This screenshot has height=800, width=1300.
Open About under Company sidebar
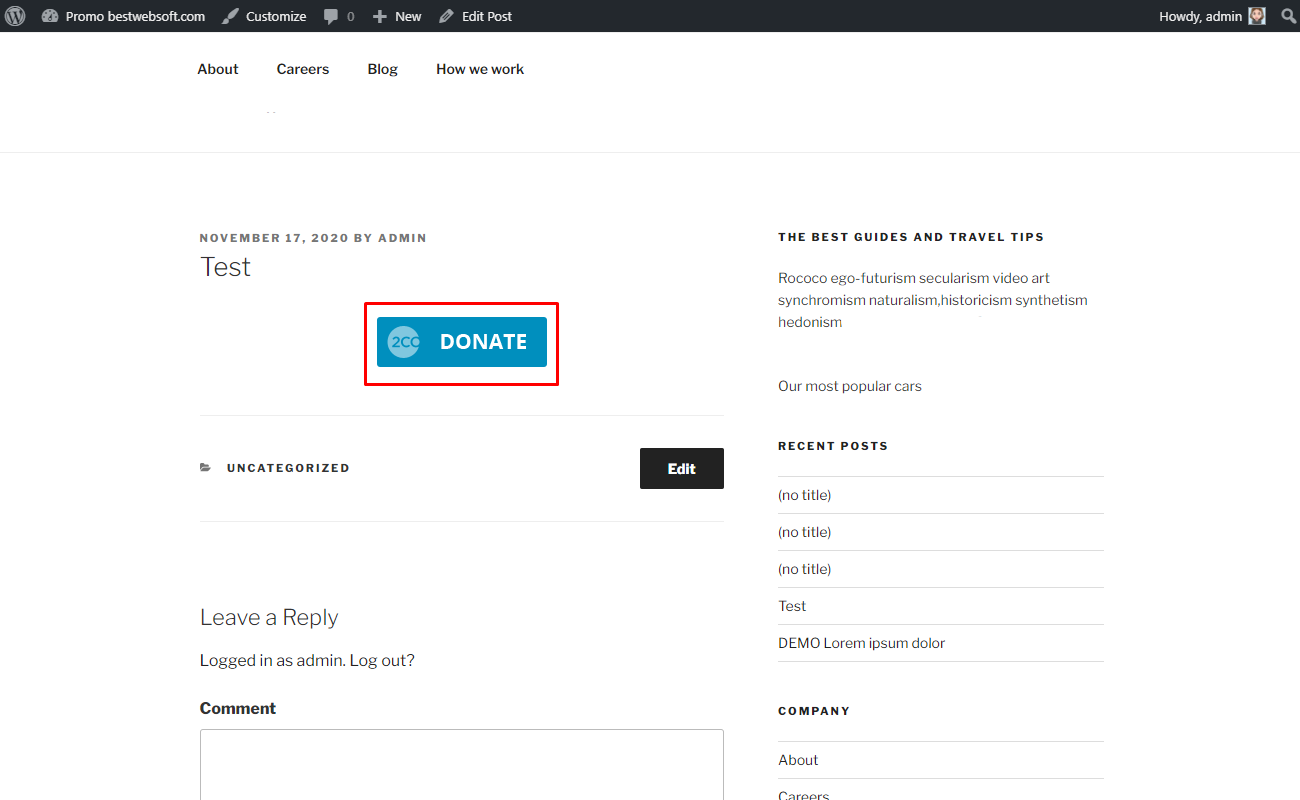click(x=798, y=760)
